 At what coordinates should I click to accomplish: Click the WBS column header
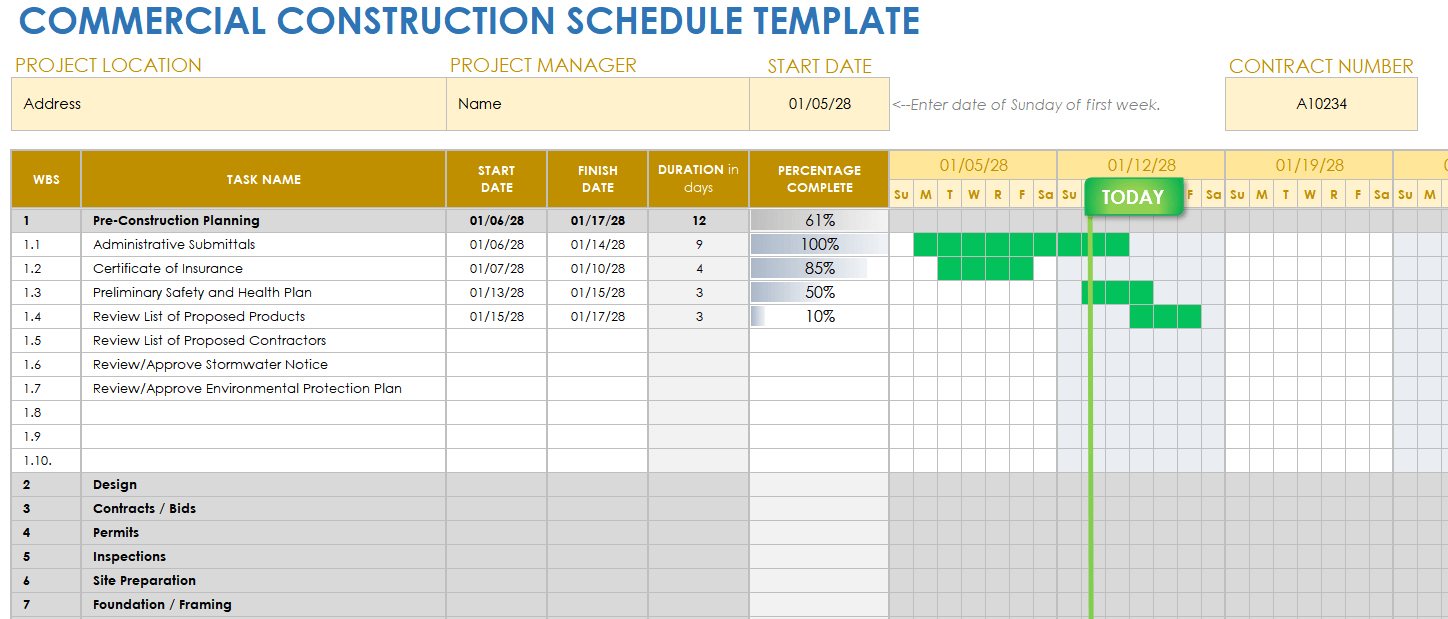click(46, 180)
